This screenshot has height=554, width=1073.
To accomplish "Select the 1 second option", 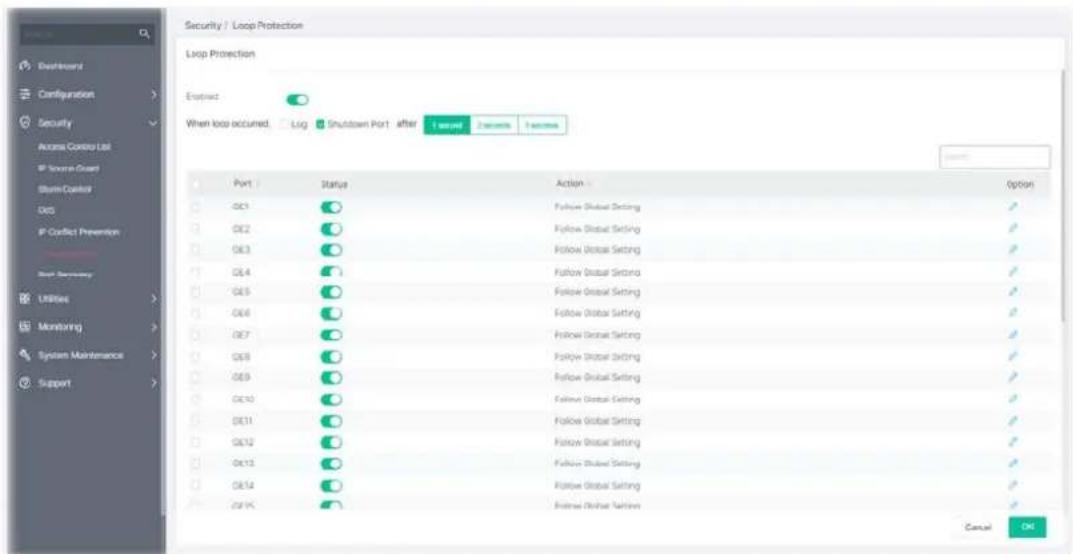I will (x=448, y=125).
